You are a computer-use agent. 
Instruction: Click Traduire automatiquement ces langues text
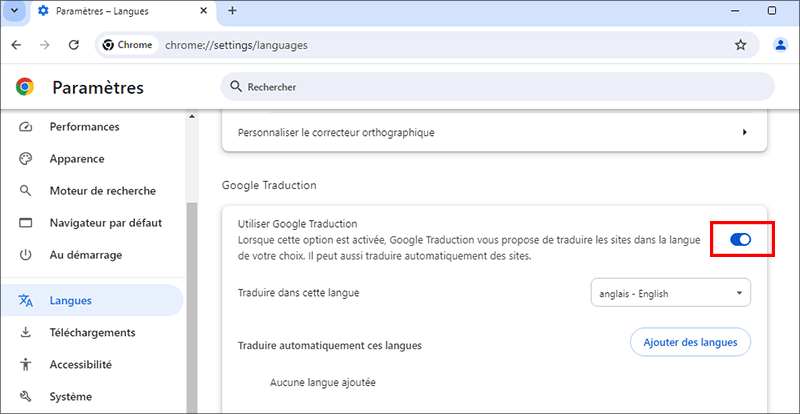(x=330, y=345)
